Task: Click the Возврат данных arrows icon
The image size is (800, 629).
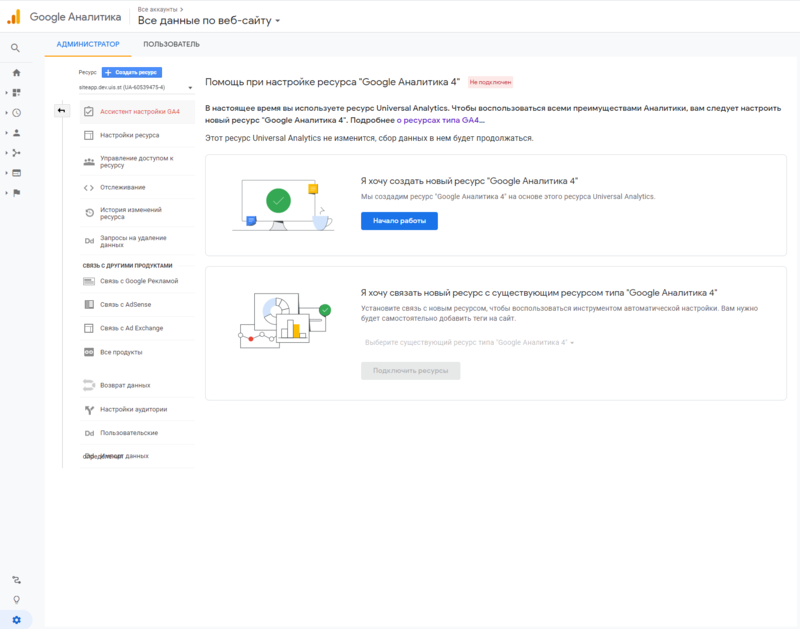Action: click(x=89, y=385)
